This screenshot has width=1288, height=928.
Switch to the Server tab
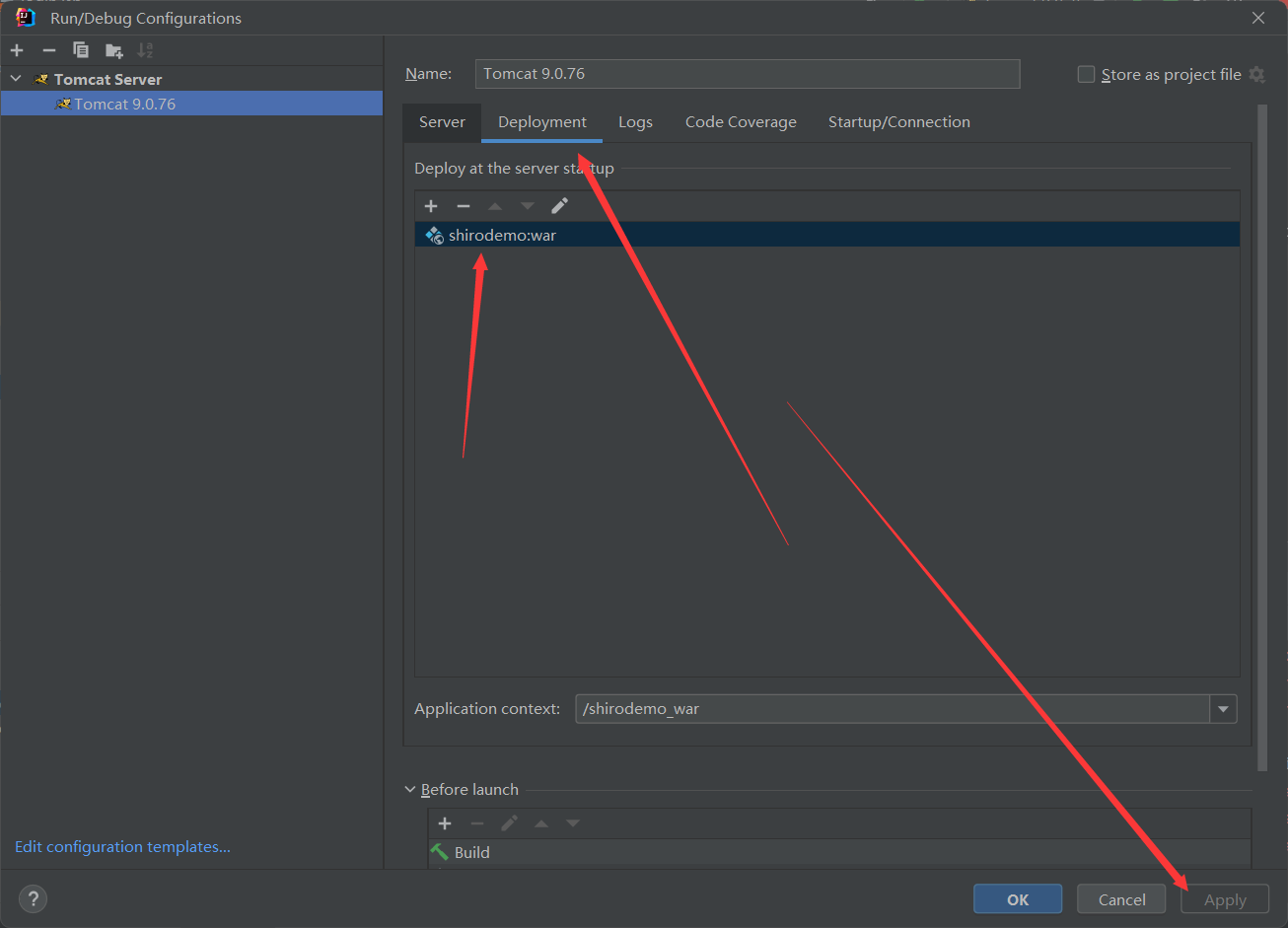[x=442, y=122]
